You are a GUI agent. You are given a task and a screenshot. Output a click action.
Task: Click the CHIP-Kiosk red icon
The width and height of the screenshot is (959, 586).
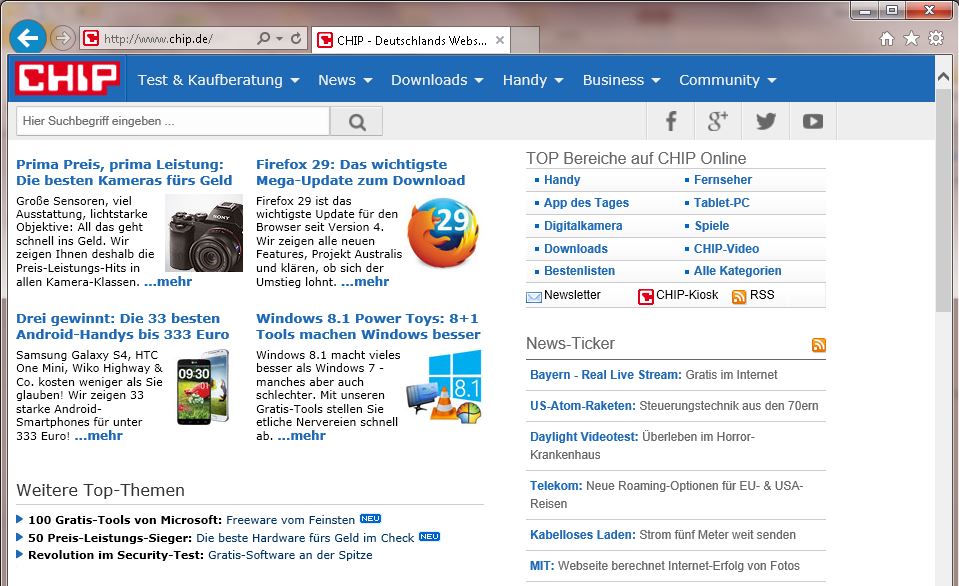(x=646, y=297)
